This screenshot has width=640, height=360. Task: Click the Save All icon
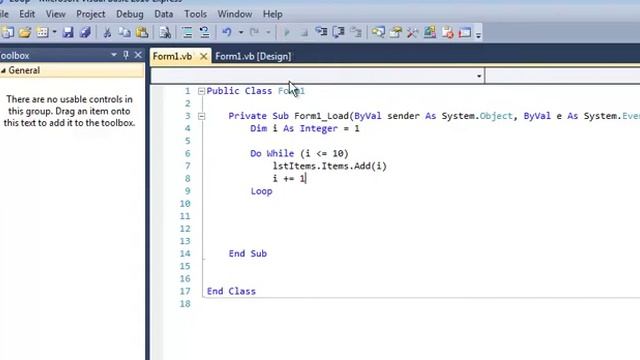point(85,32)
